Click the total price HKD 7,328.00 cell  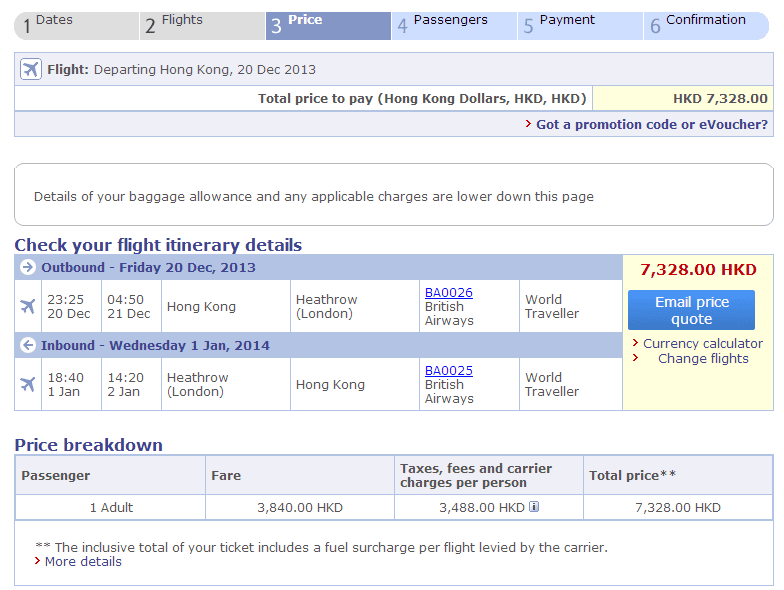pos(683,98)
